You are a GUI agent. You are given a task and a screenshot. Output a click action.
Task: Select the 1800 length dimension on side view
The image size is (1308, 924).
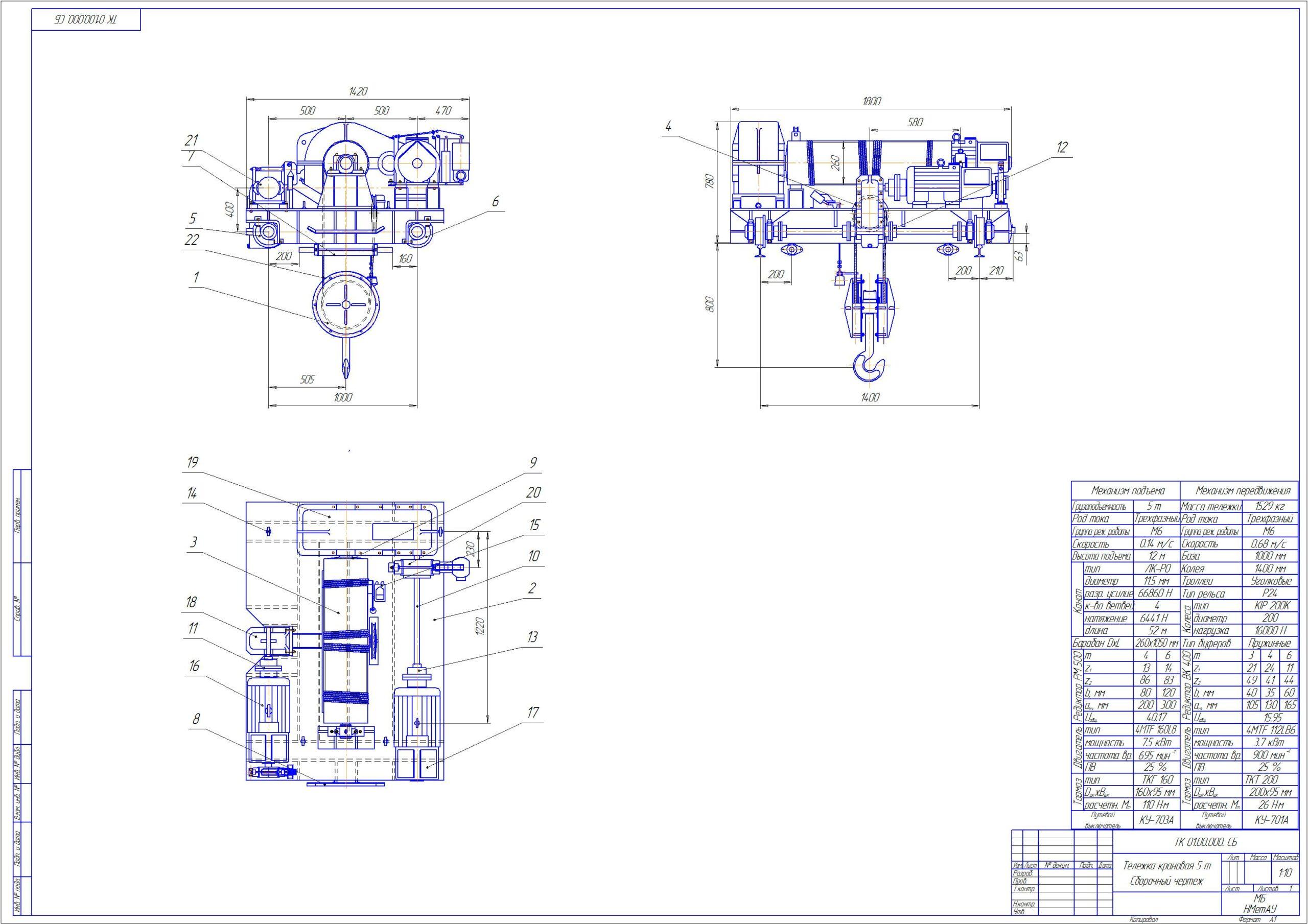pos(872,102)
